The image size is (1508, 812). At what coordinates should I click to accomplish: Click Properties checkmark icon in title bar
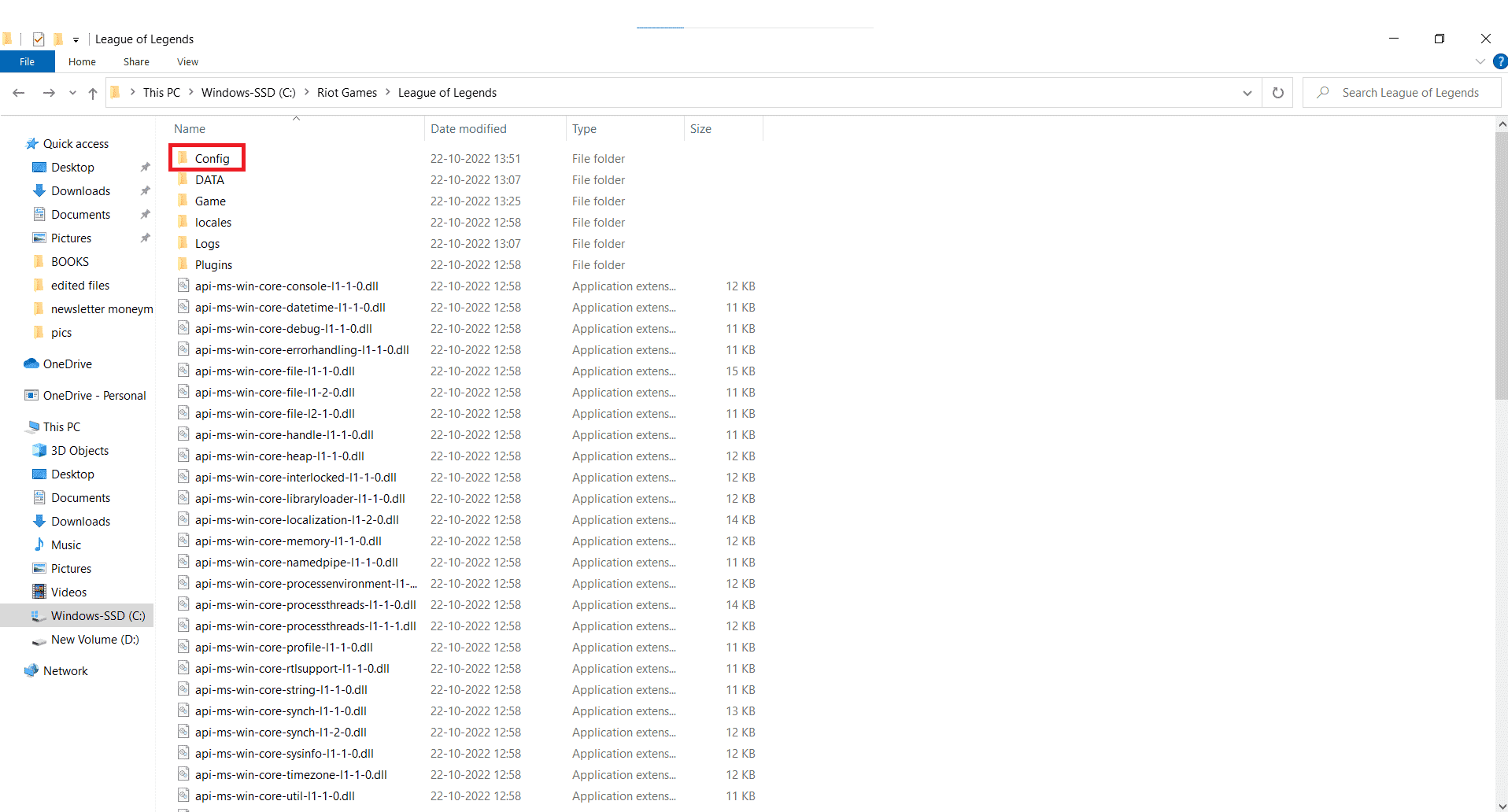point(38,39)
